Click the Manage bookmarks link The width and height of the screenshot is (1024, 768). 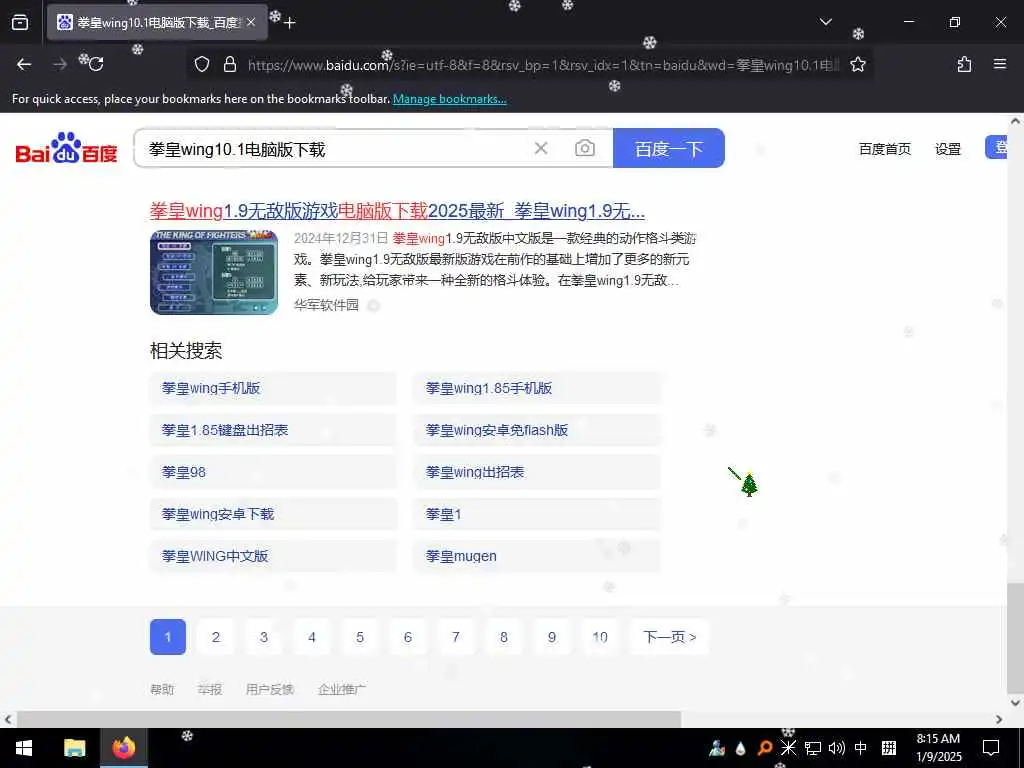(449, 99)
